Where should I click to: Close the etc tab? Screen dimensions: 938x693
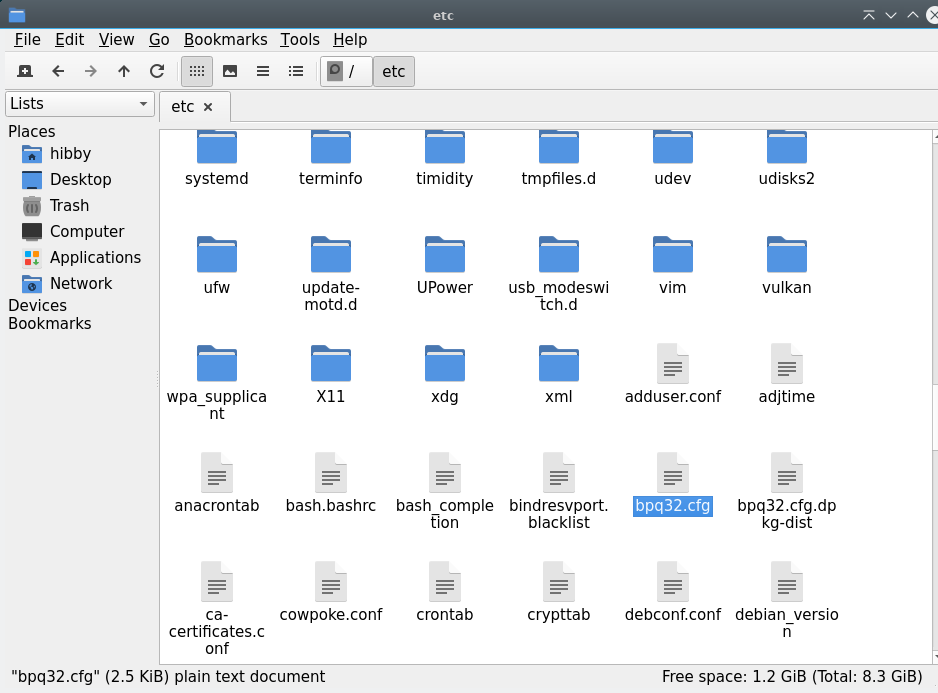coord(208,107)
